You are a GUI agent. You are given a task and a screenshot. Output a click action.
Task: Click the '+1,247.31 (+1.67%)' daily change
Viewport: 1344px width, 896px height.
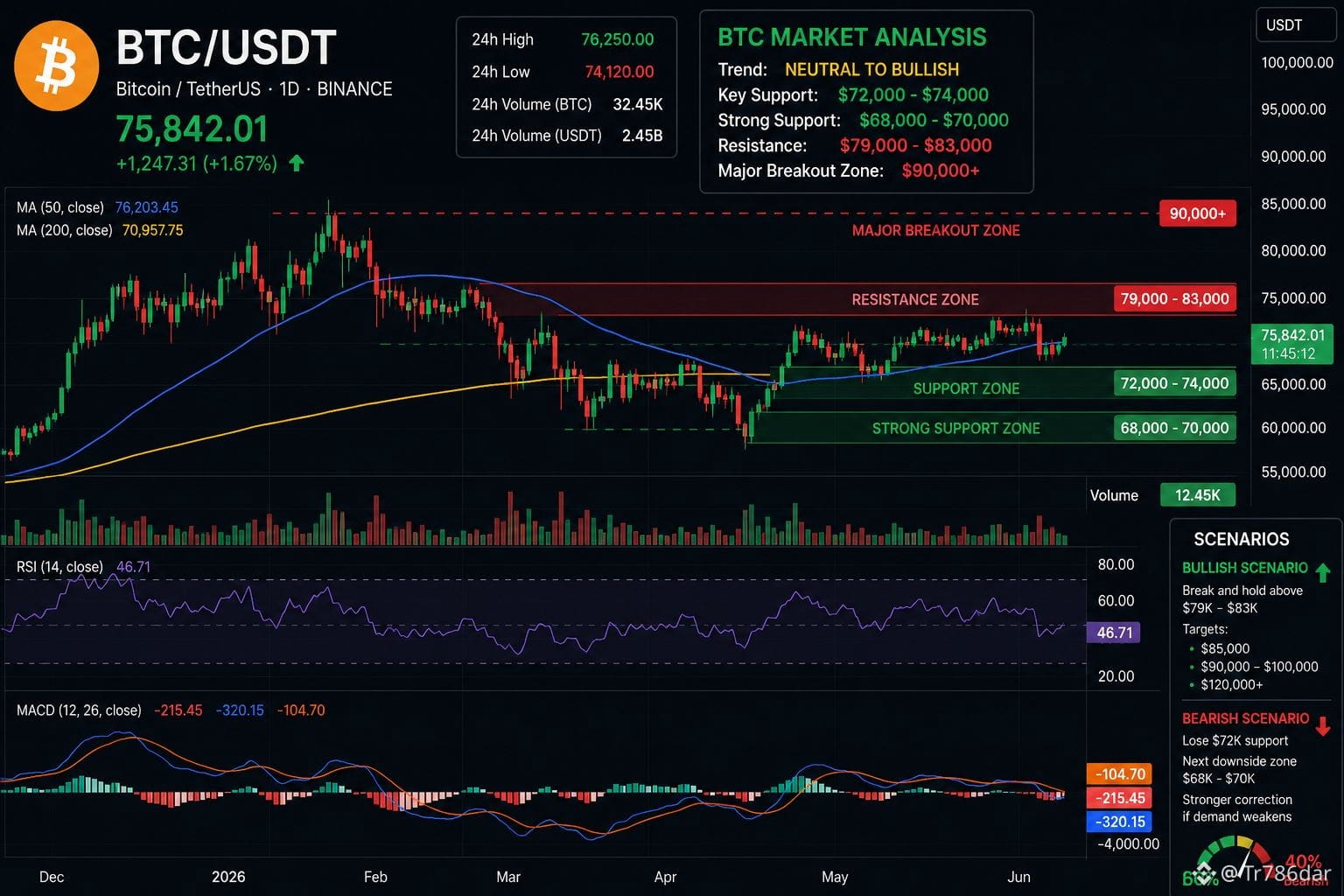pyautogui.click(x=197, y=164)
